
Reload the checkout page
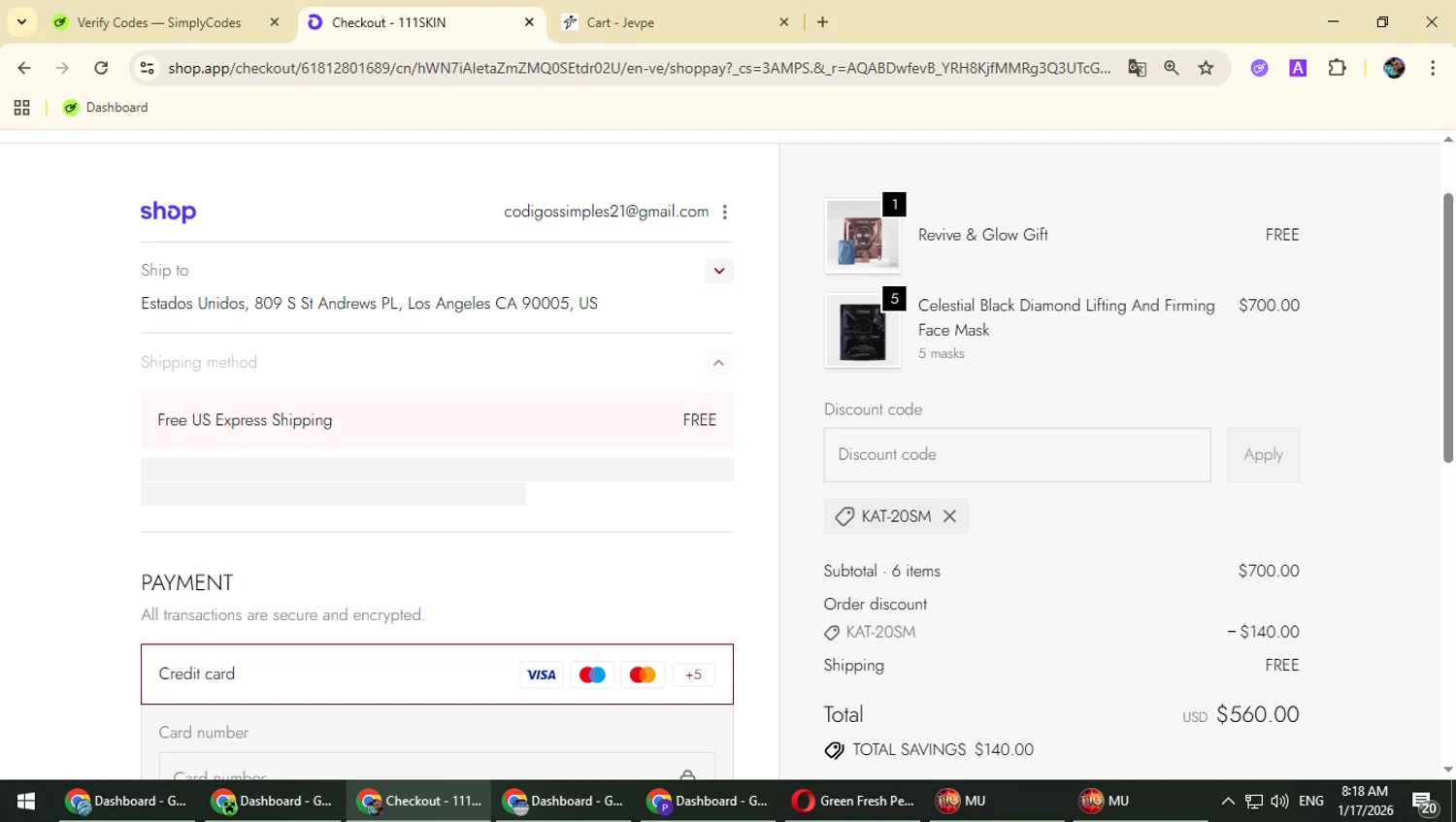pos(101,68)
